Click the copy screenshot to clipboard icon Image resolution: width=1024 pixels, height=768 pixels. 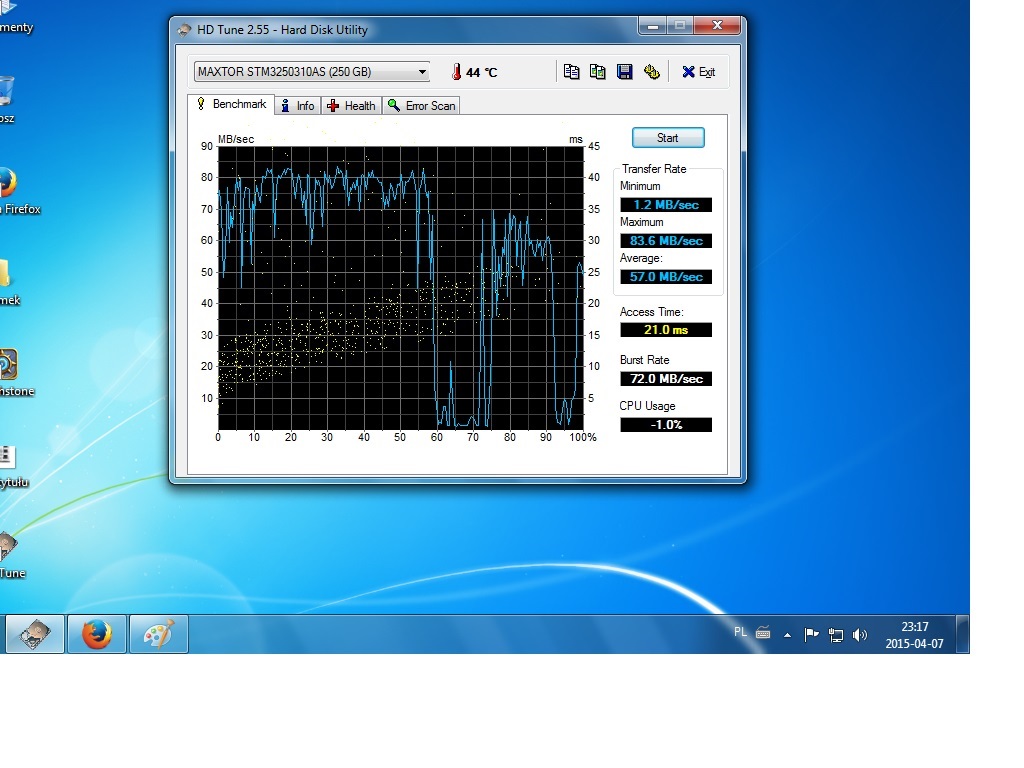(598, 72)
